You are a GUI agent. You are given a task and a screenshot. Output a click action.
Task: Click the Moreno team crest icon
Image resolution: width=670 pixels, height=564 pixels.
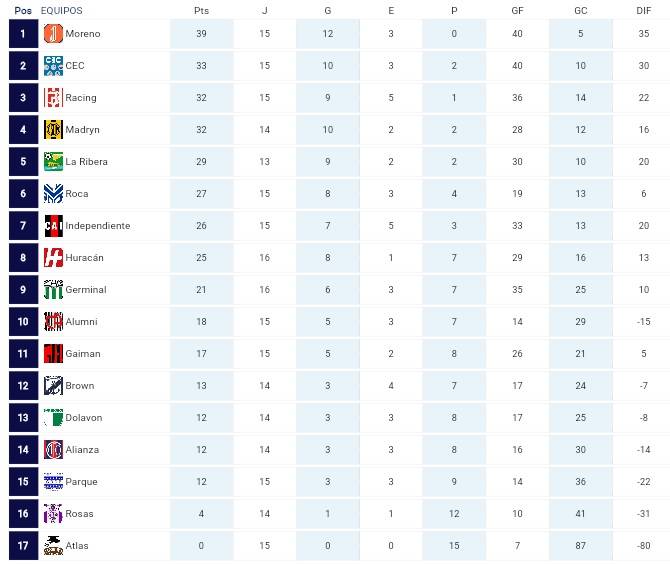pyautogui.click(x=53, y=34)
